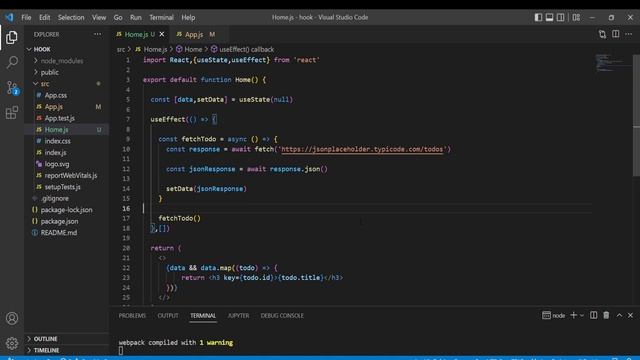Switch to the DEBUG CONSOLE tab
Image resolution: width=640 pixels, height=360 pixels.
[282, 316]
